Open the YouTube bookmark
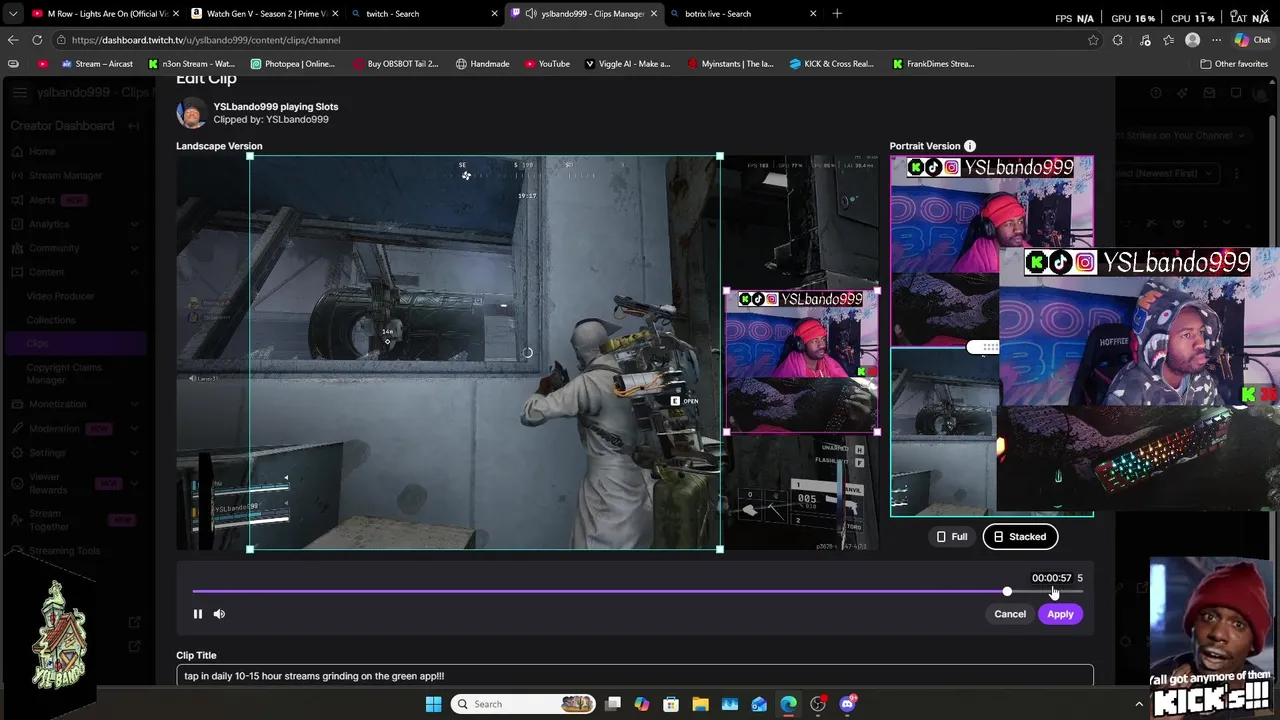 pyautogui.click(x=546, y=64)
